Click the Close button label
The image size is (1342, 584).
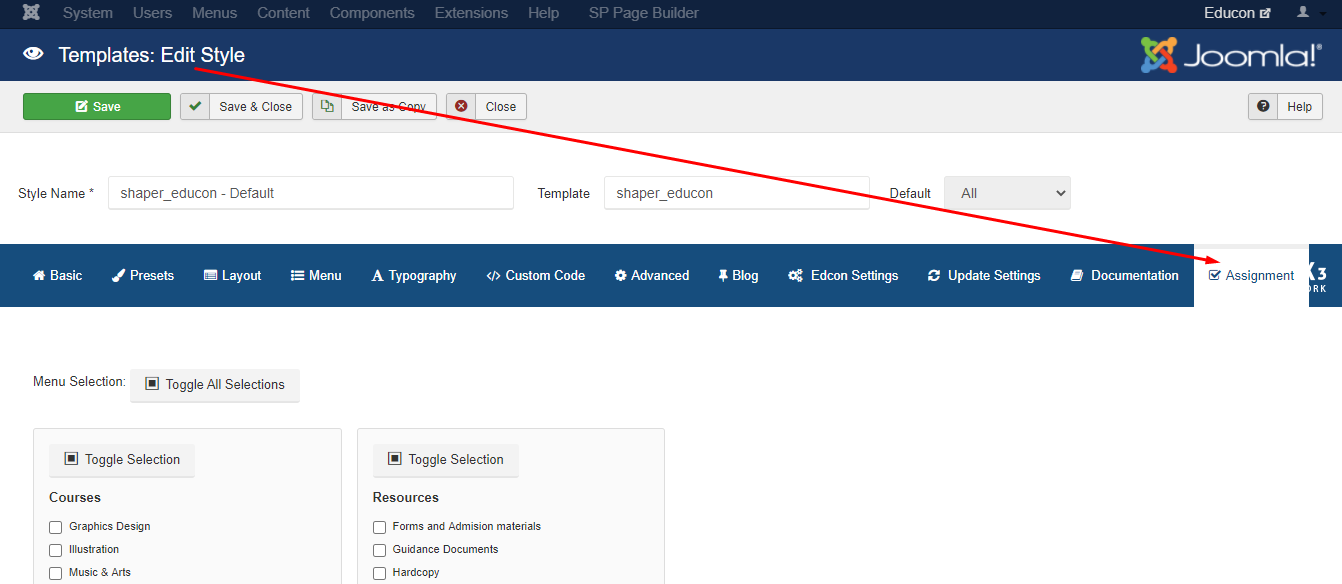pos(501,106)
